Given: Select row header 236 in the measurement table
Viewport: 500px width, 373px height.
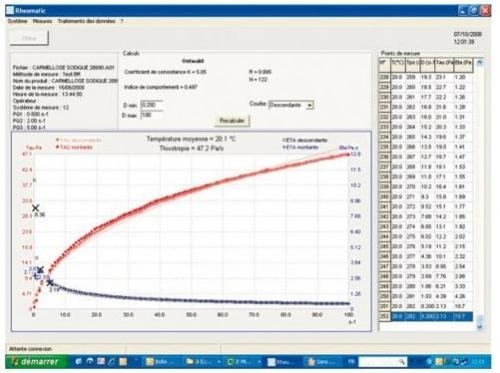Looking at the screenshot, I should click(x=385, y=157).
